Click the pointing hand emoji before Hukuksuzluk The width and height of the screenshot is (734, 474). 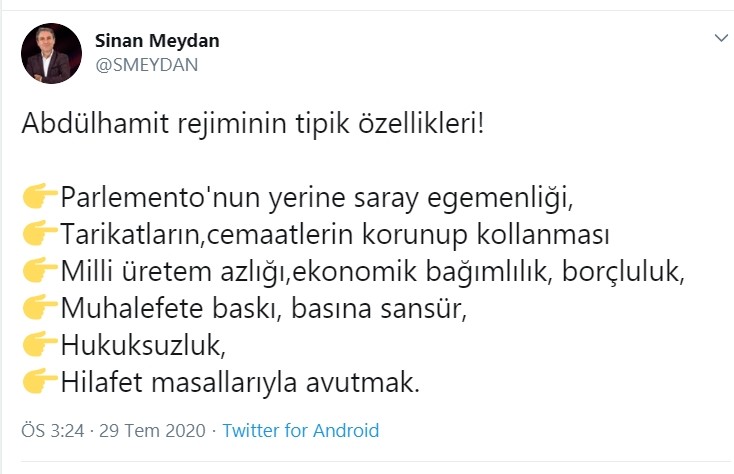pyautogui.click(x=39, y=344)
